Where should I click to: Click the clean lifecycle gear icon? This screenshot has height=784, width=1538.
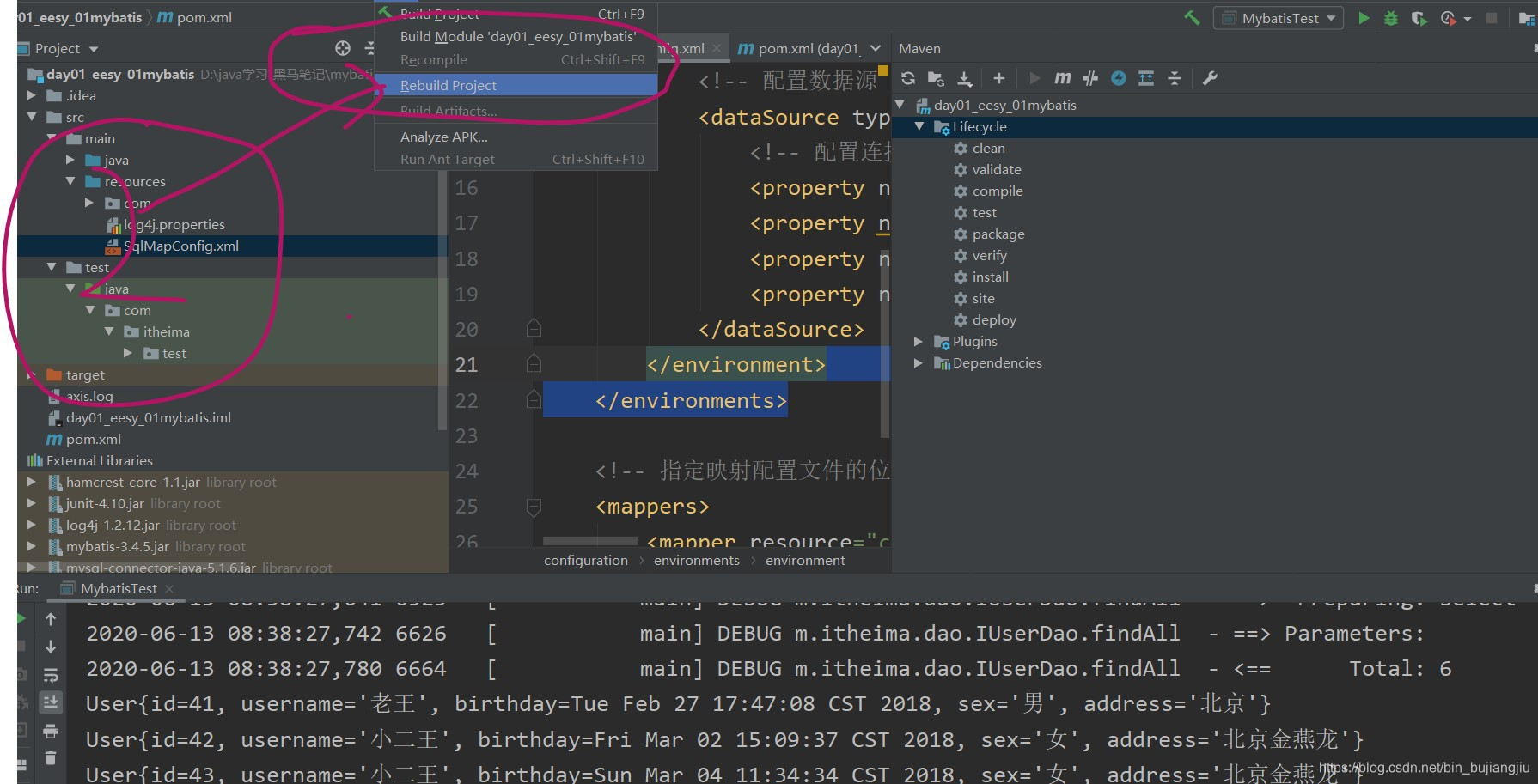point(961,149)
